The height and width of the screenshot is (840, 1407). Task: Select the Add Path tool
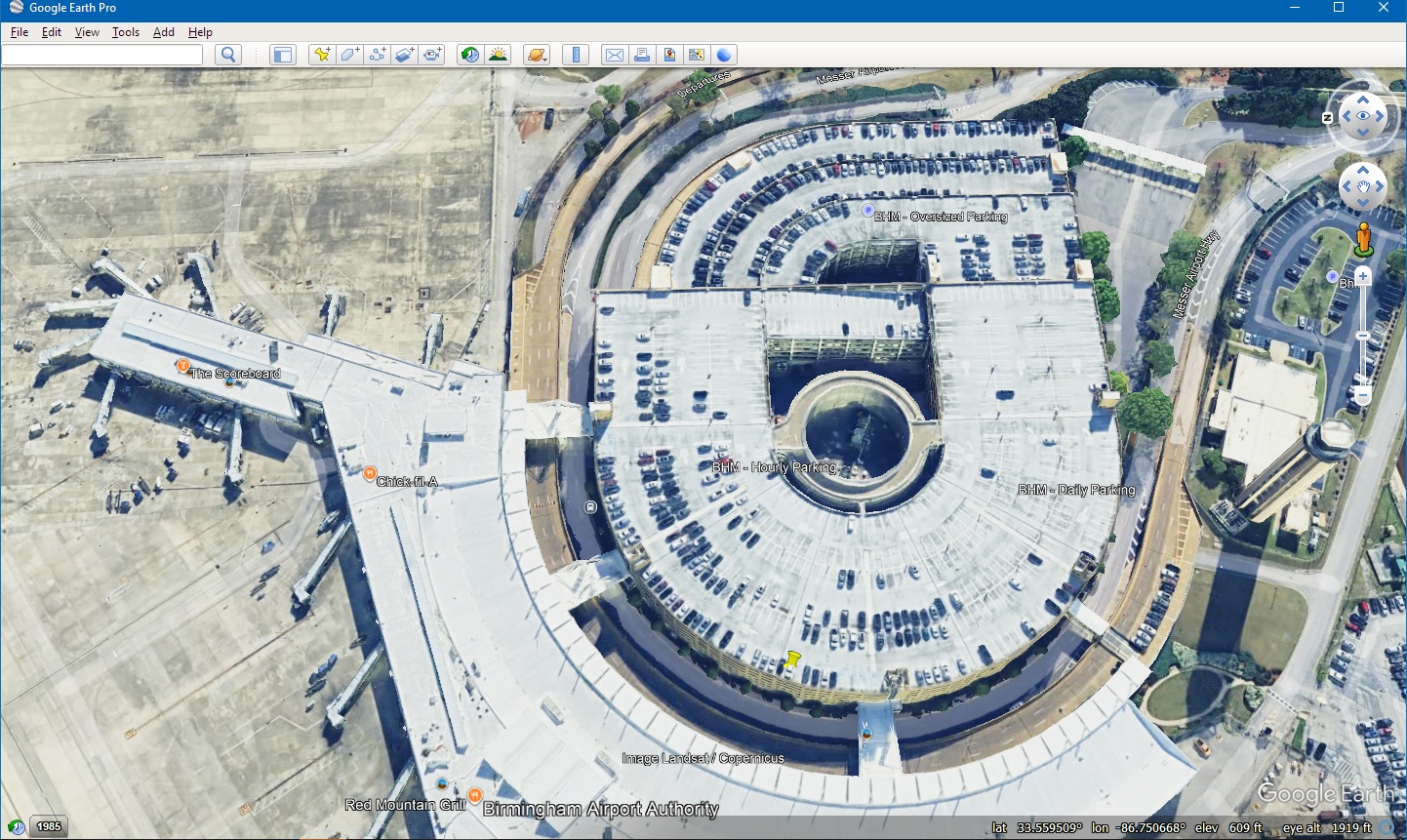click(x=378, y=55)
